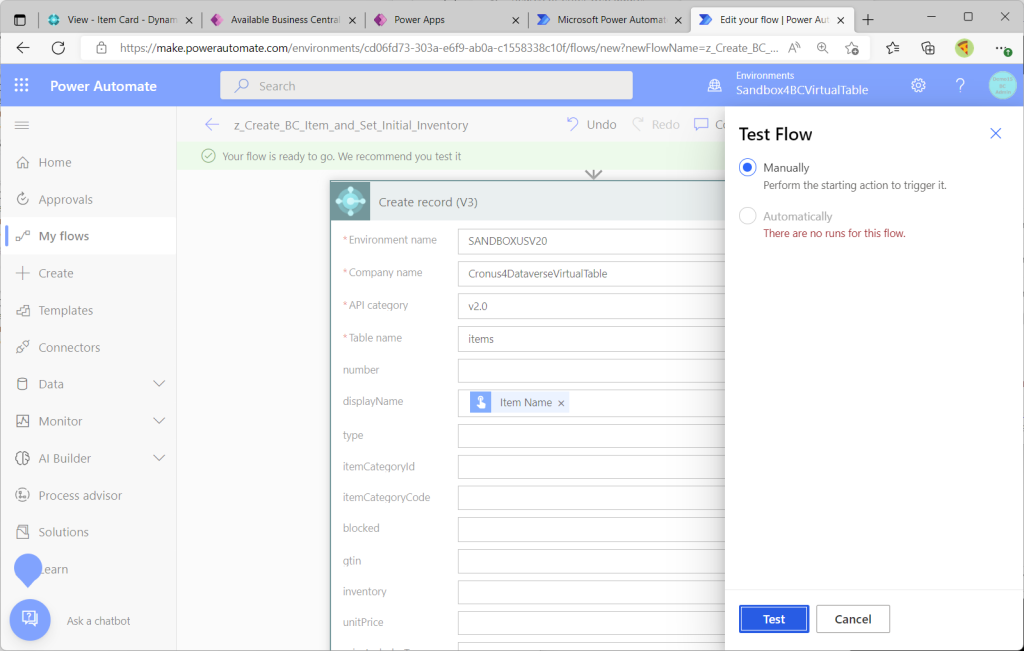Close the Edit your flow tab
This screenshot has height=651, width=1024.
point(841,20)
